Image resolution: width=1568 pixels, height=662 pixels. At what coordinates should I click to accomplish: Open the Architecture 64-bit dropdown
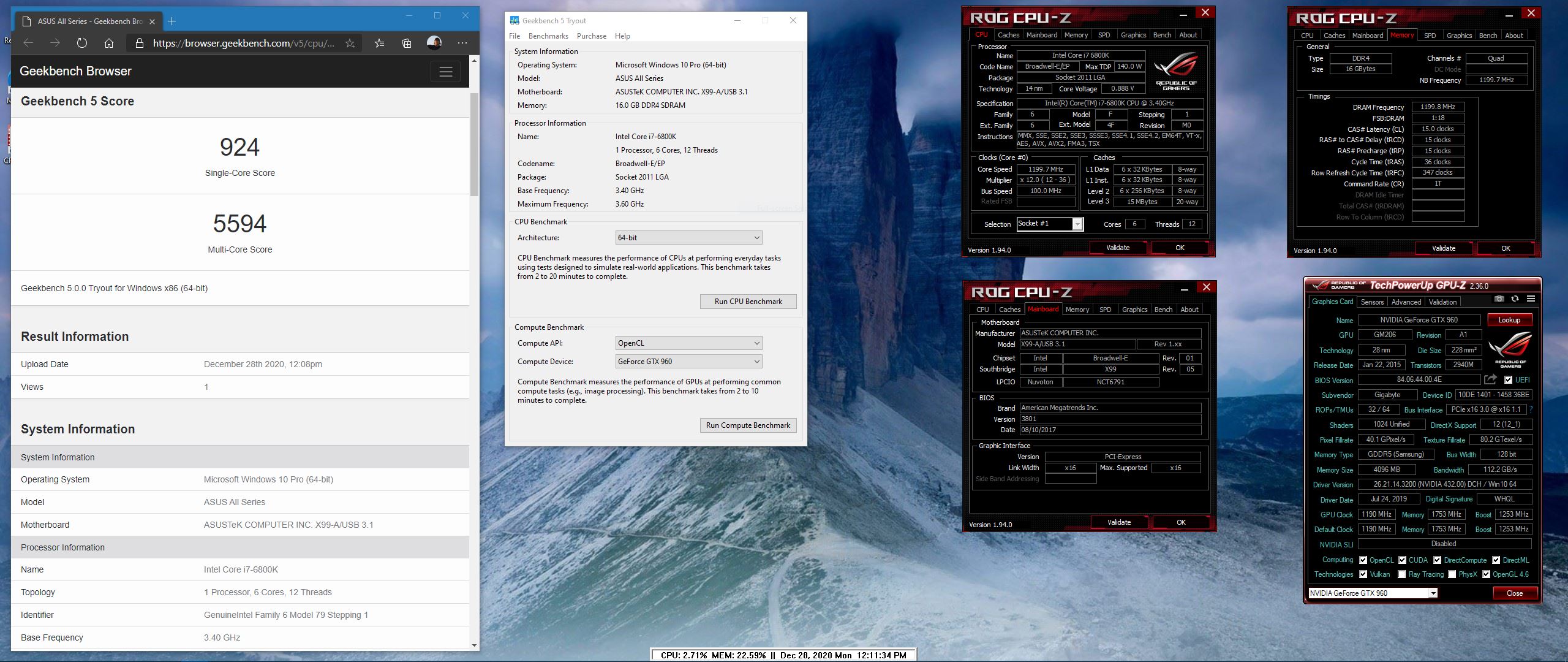coord(688,238)
